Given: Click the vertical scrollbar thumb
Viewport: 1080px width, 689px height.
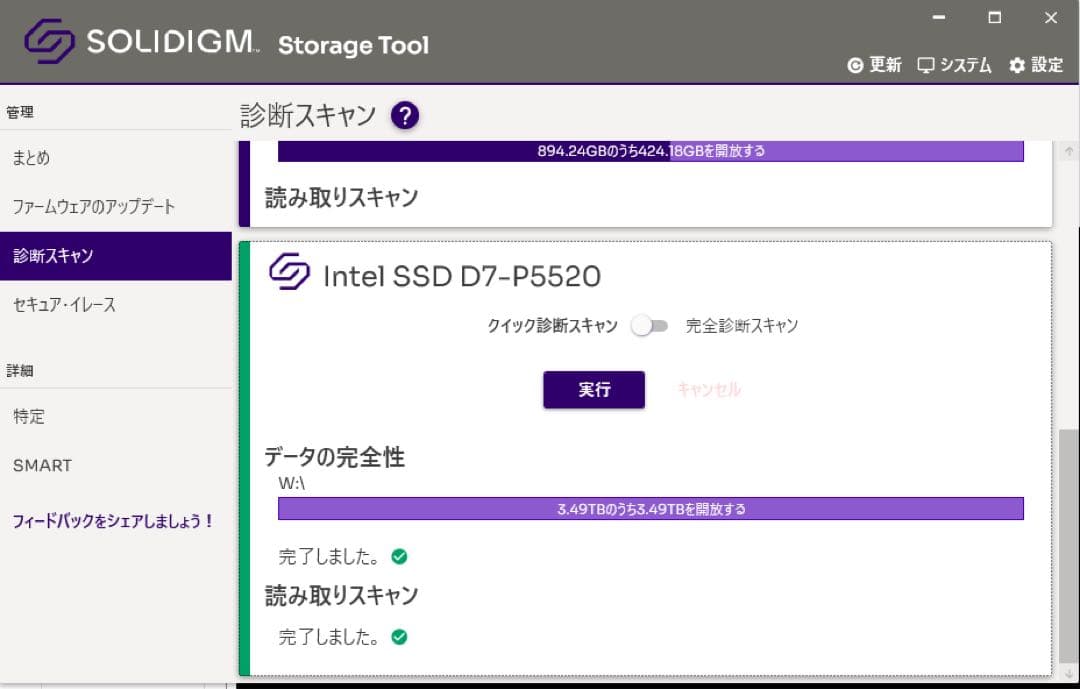Looking at the screenshot, I should (1069, 544).
